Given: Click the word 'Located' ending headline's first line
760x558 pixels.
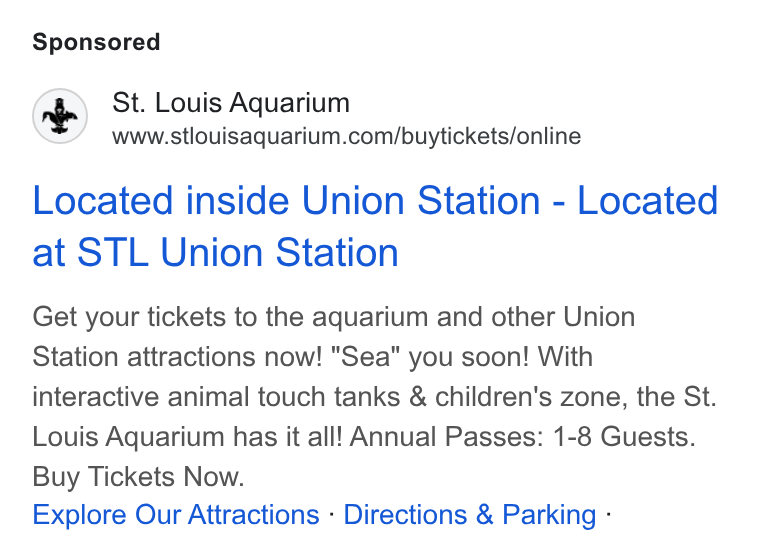Looking at the screenshot, I should click(x=648, y=200).
